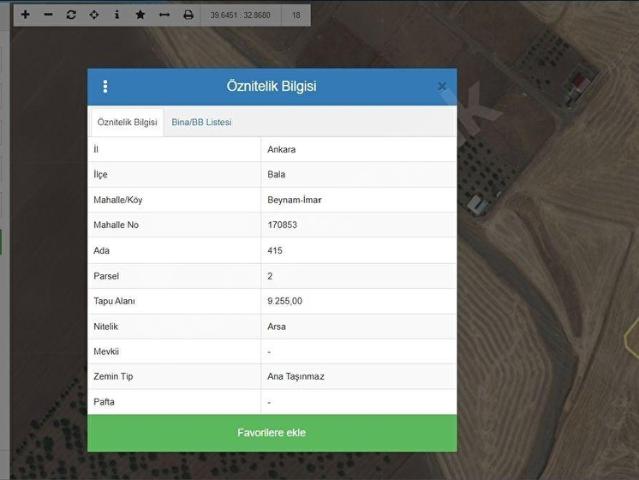Viewport: 639px width, 480px height.
Task: Click the Mahalle/Köy label
Action: [118, 200]
